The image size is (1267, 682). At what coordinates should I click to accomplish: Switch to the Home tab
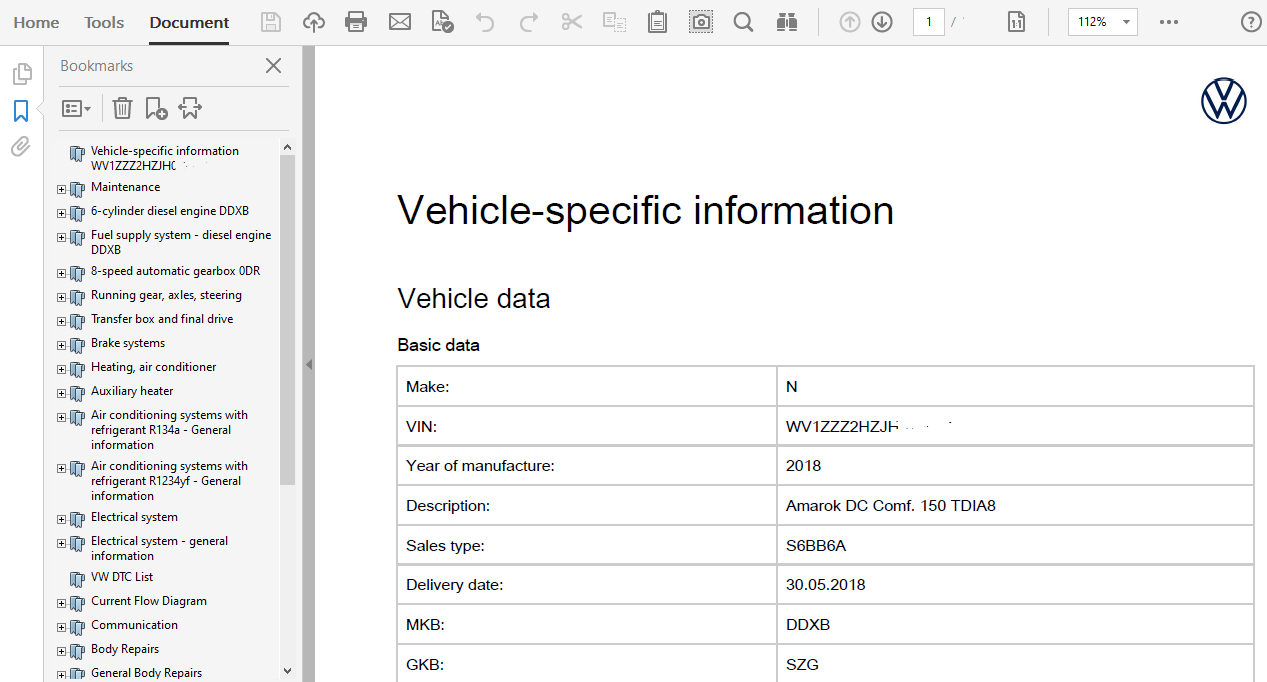tap(36, 22)
